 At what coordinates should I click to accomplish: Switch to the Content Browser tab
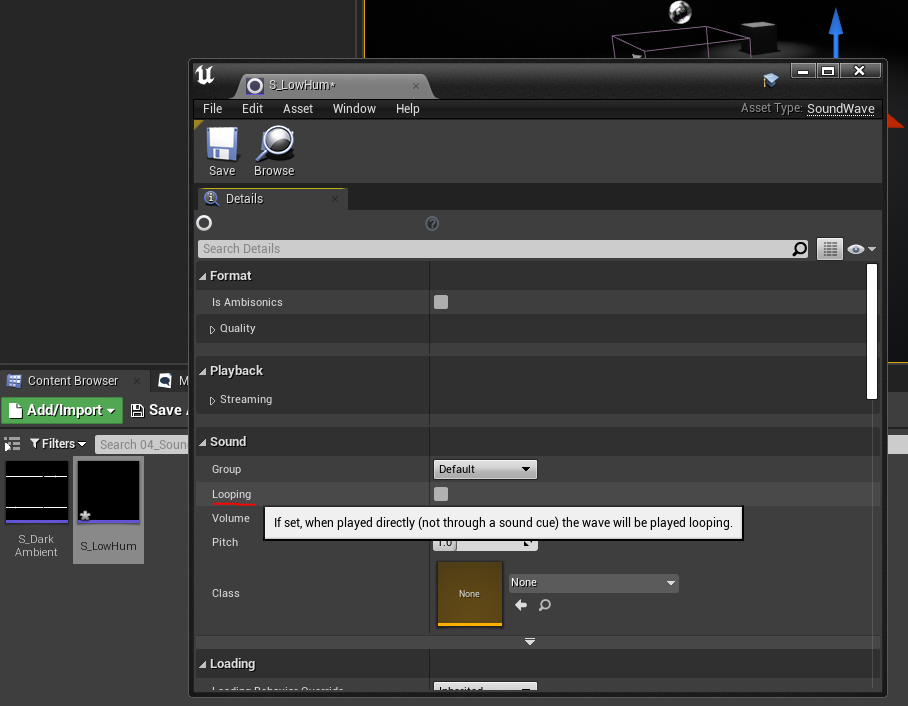tap(72, 381)
